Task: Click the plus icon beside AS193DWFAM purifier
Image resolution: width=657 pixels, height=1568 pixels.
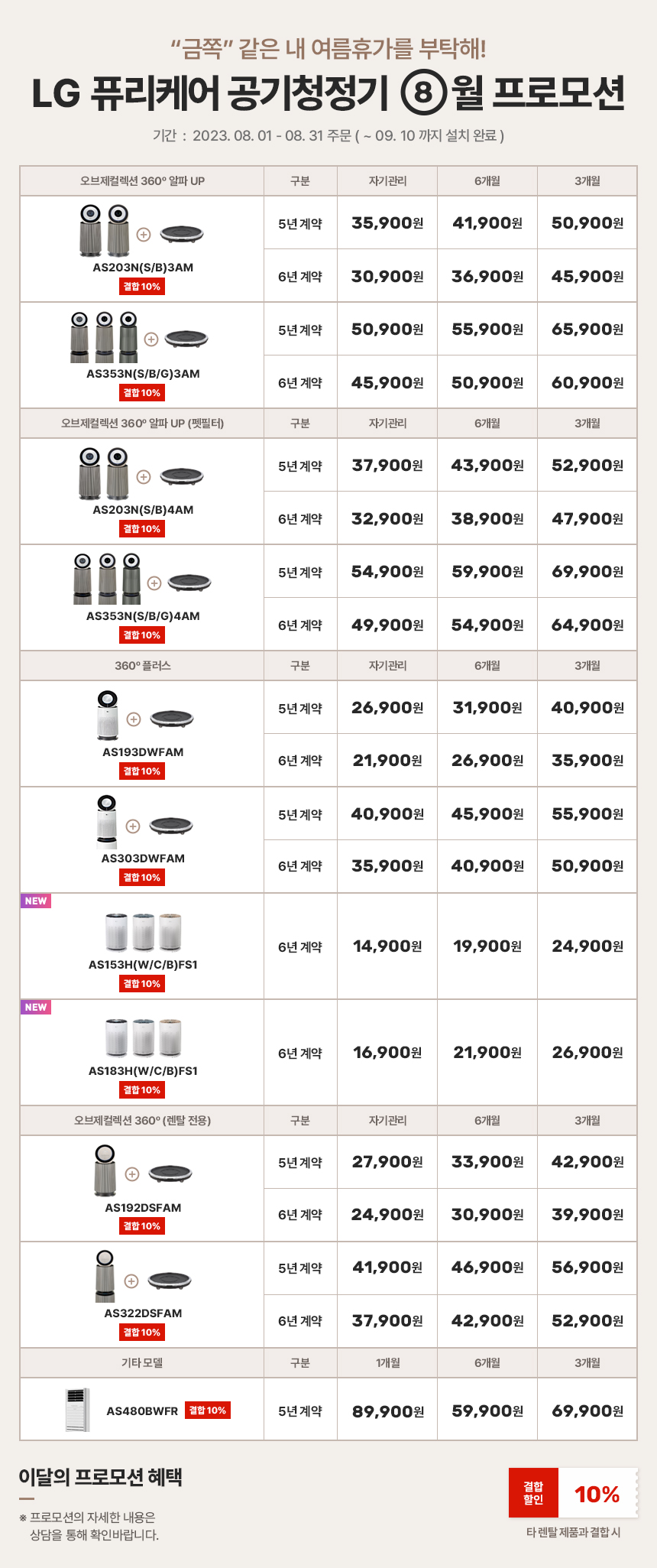Action: coord(133,719)
